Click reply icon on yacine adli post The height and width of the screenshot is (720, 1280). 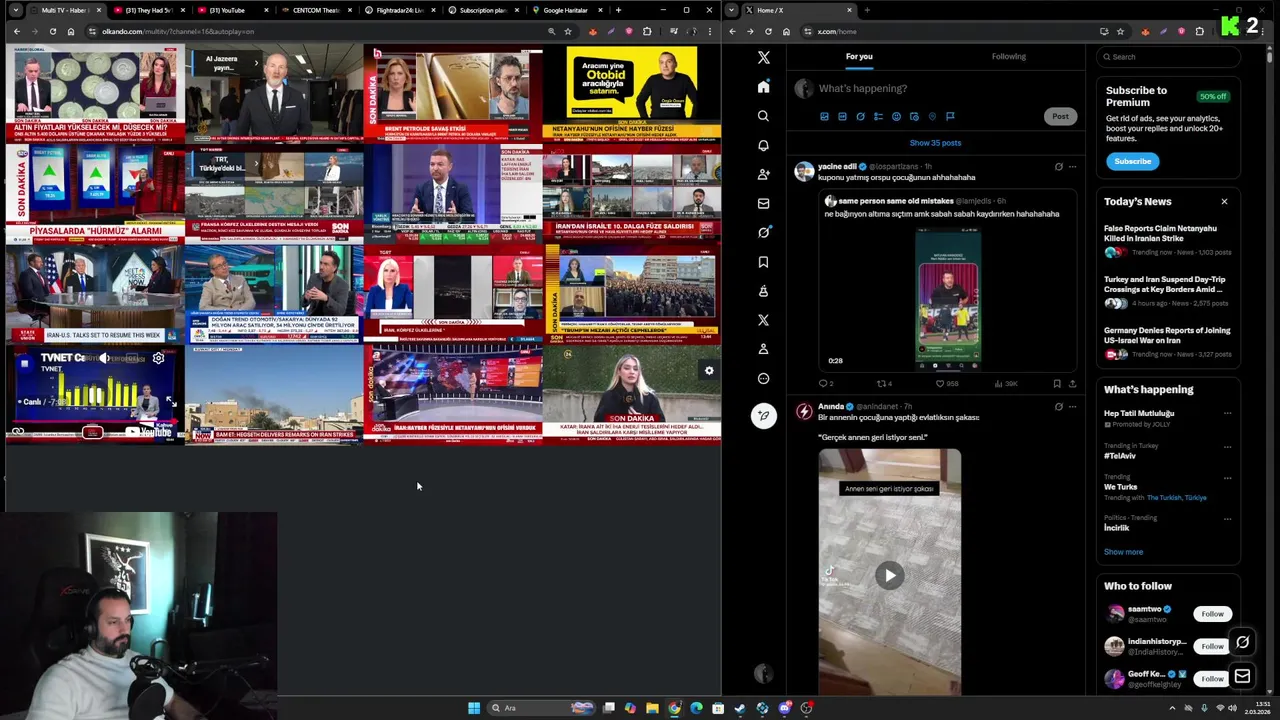[824, 383]
